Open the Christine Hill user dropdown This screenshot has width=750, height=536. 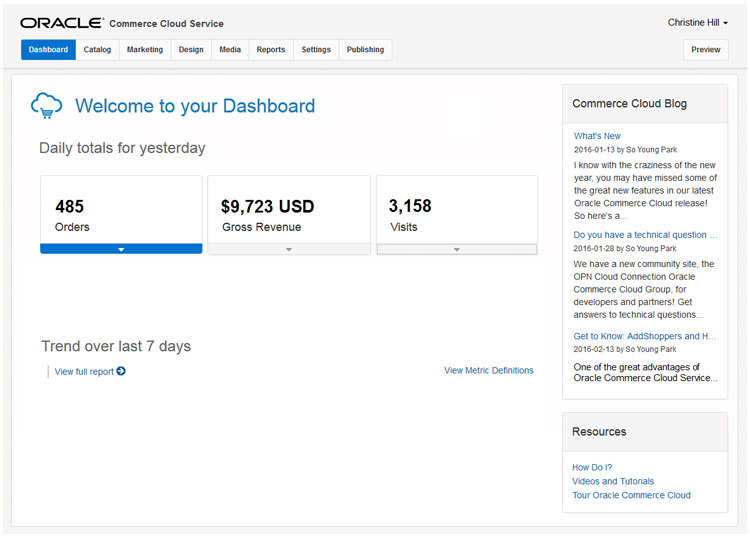tap(697, 23)
